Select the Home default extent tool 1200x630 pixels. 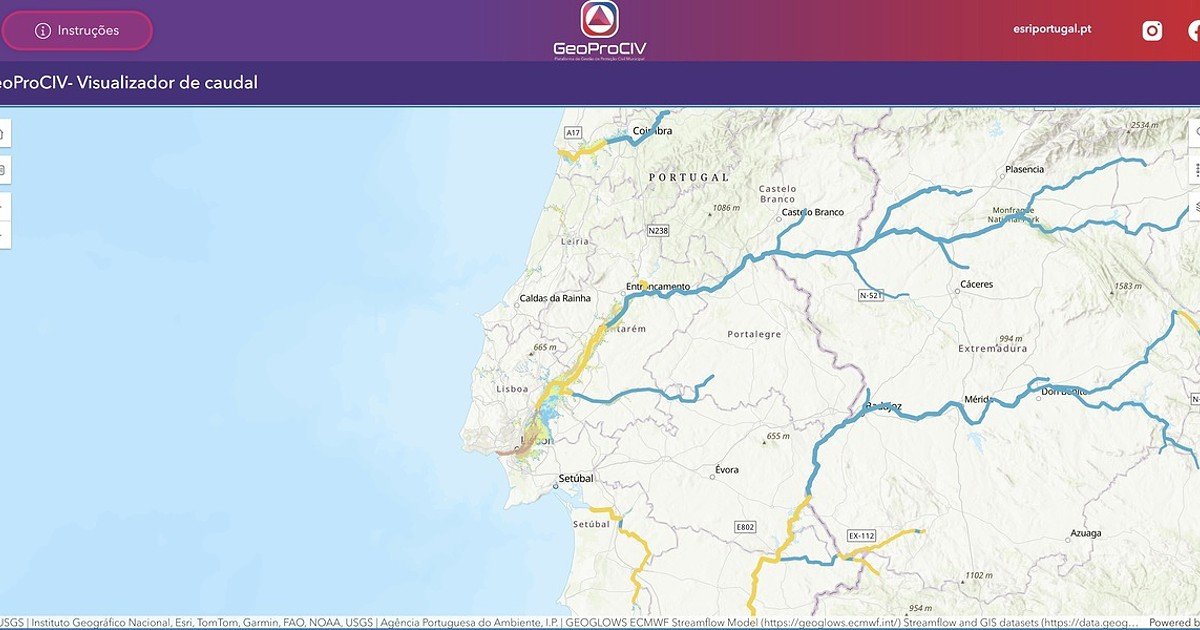tap(4, 135)
